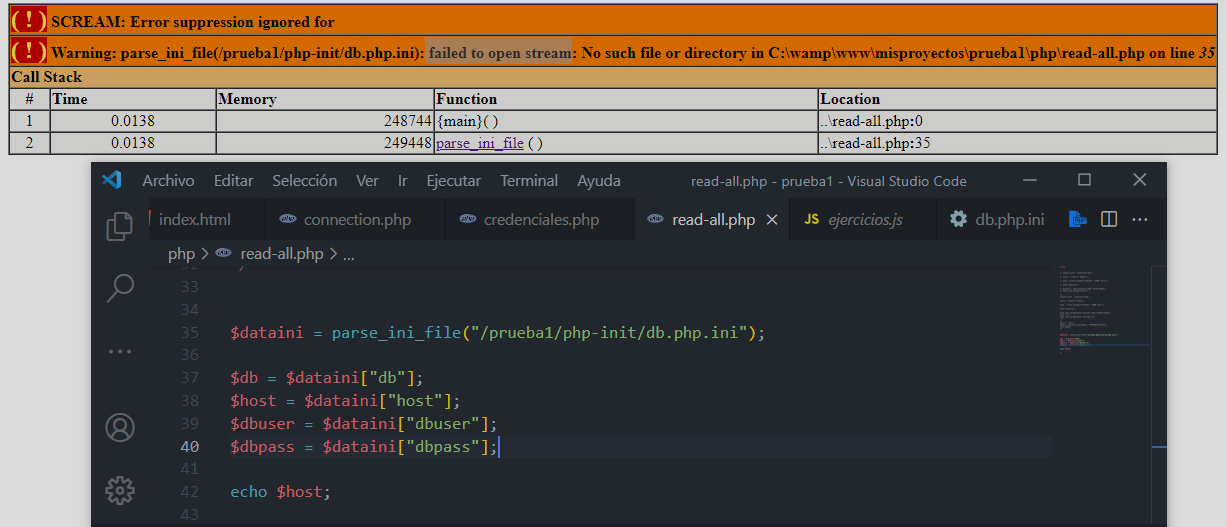
Task: Open the Ver menu
Action: [367, 181]
